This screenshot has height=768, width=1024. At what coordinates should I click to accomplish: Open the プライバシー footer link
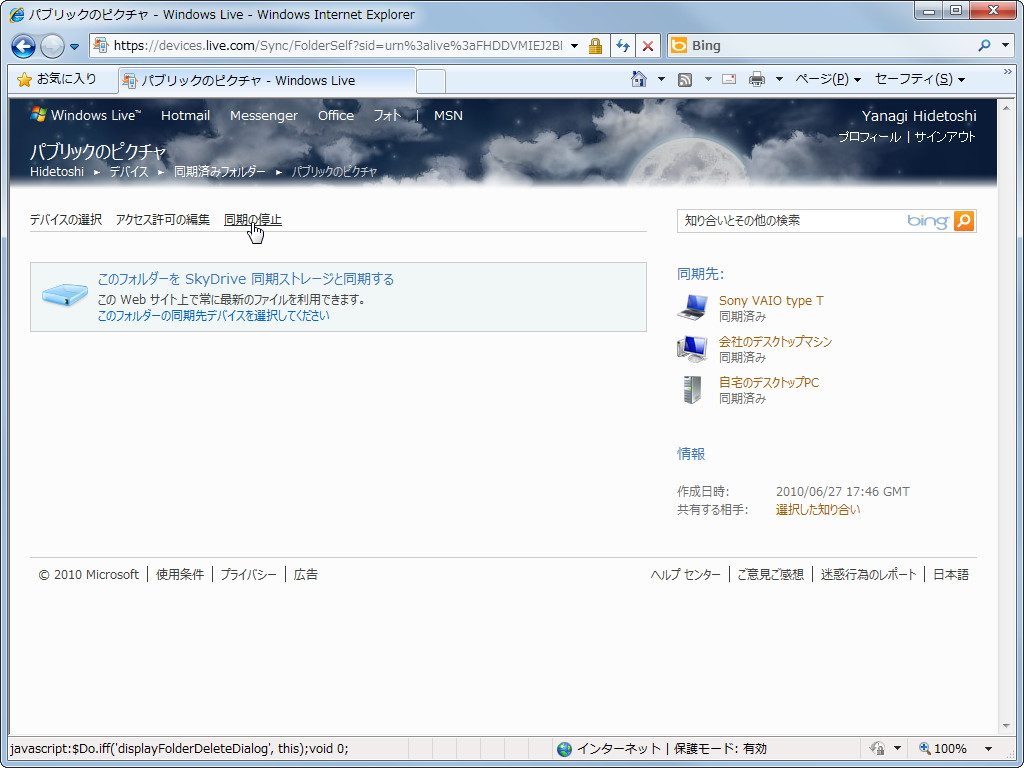[248, 575]
